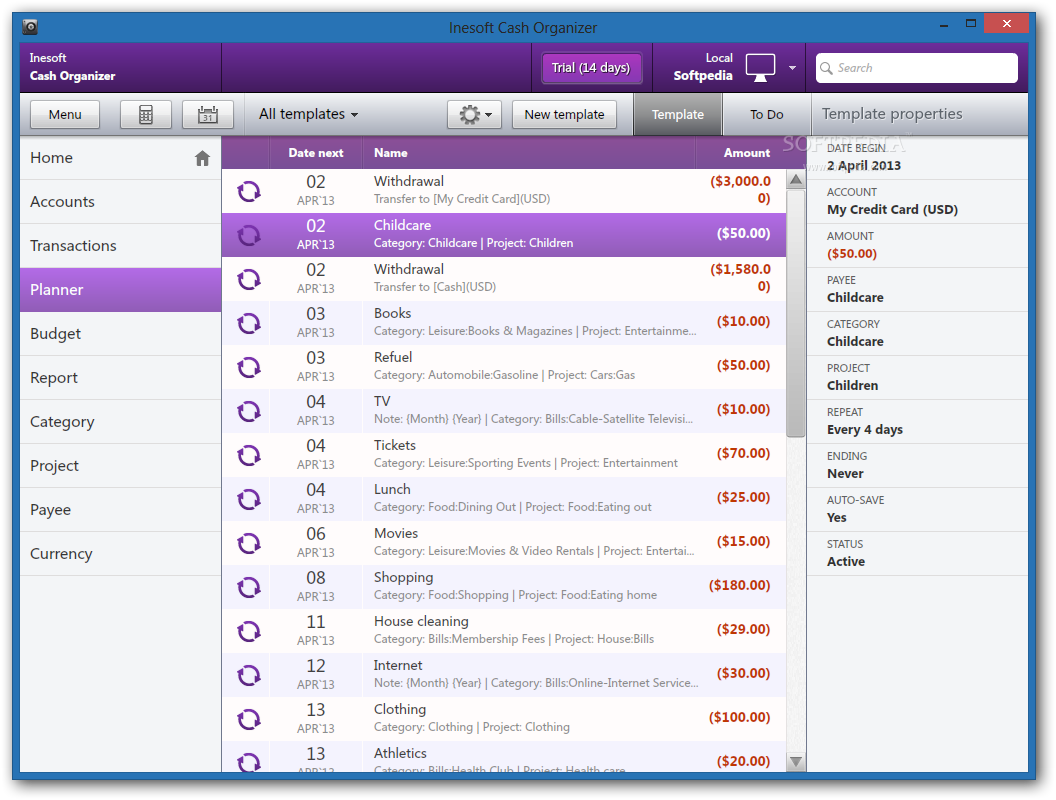Open Transactions in sidebar
Image resolution: width=1056 pixels, height=800 pixels.
[121, 246]
